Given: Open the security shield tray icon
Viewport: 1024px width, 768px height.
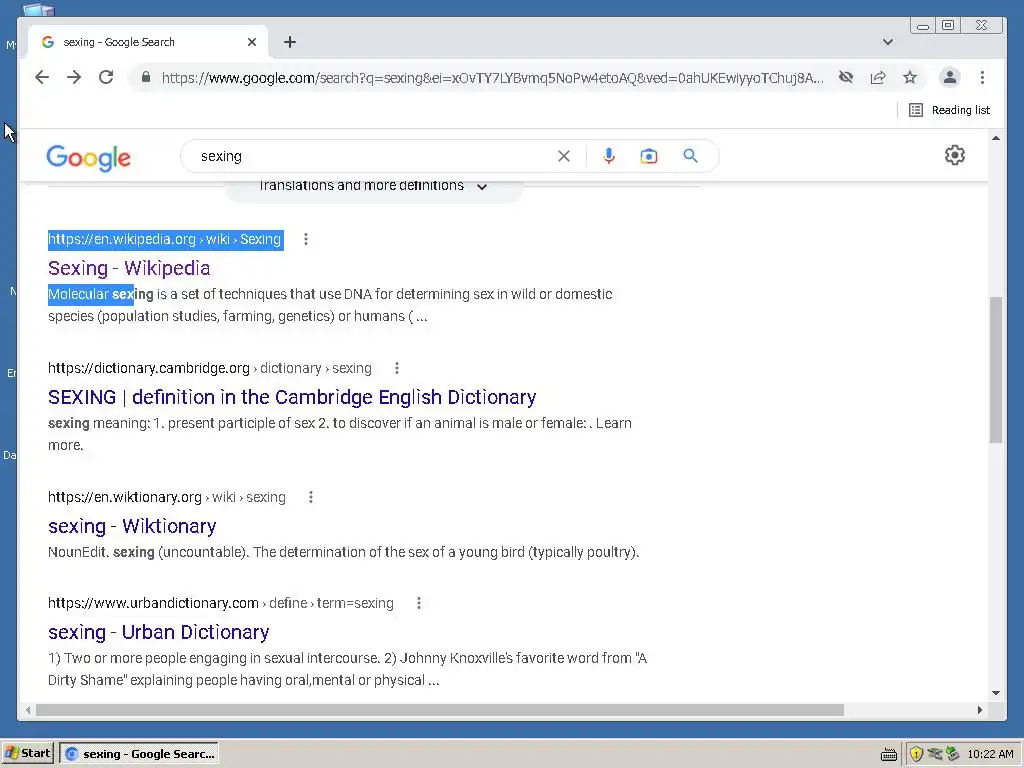Looking at the screenshot, I should pyautogui.click(x=916, y=754).
